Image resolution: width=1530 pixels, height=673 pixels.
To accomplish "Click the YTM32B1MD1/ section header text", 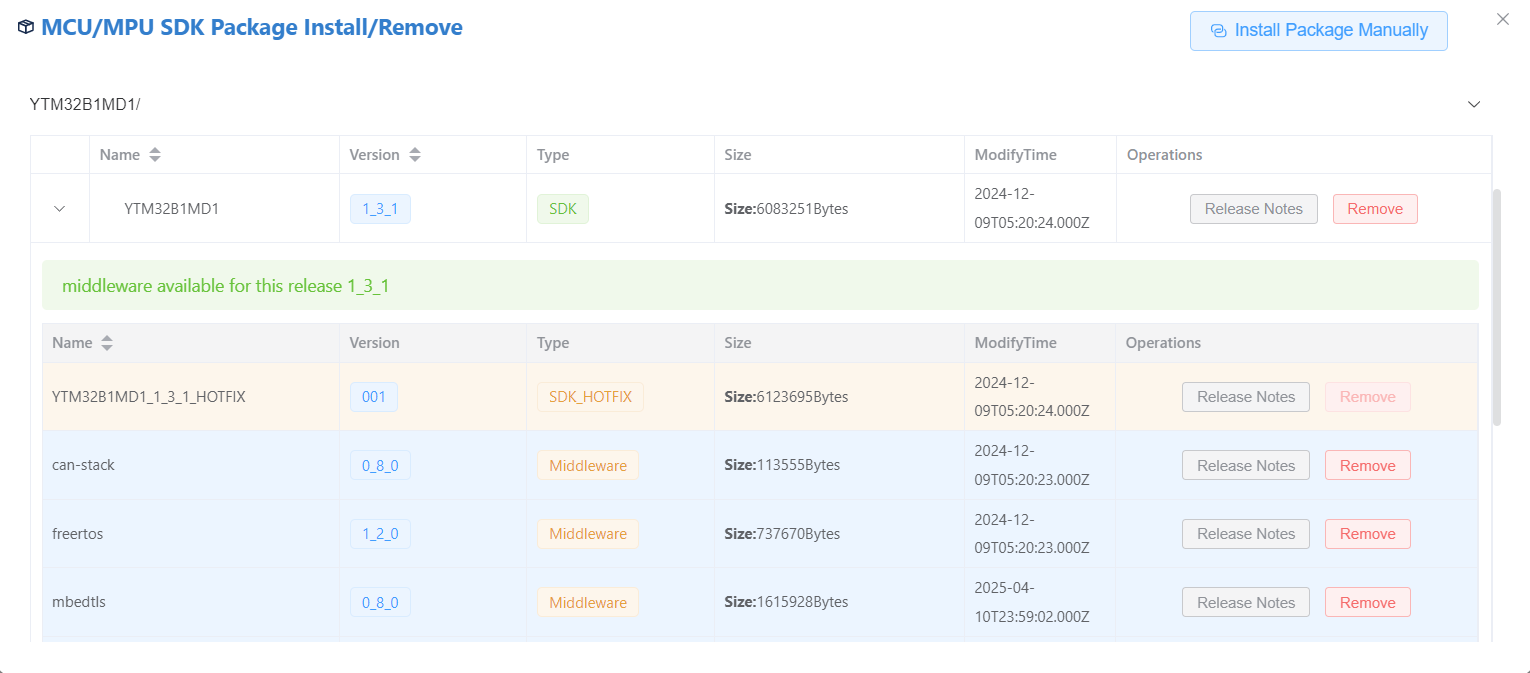I will 85,104.
